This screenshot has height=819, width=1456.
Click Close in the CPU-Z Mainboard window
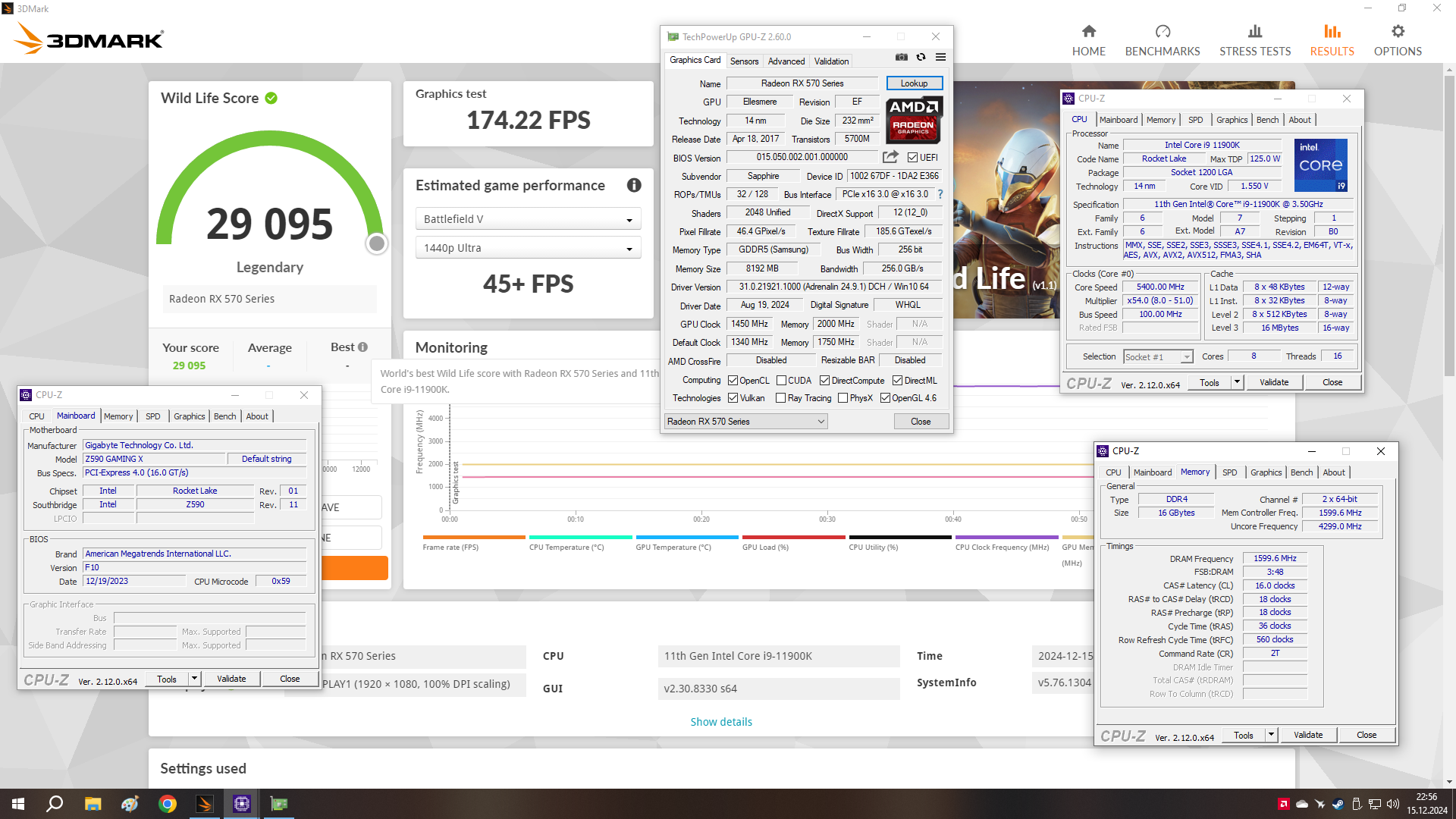pyautogui.click(x=290, y=679)
